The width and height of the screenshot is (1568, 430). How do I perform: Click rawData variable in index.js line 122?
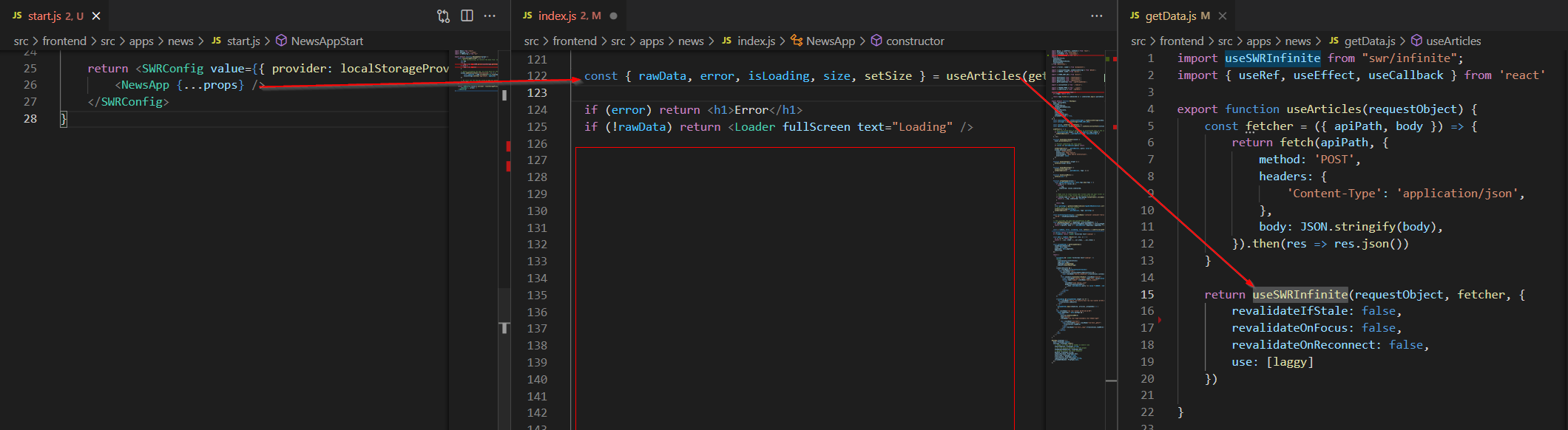pyautogui.click(x=662, y=75)
